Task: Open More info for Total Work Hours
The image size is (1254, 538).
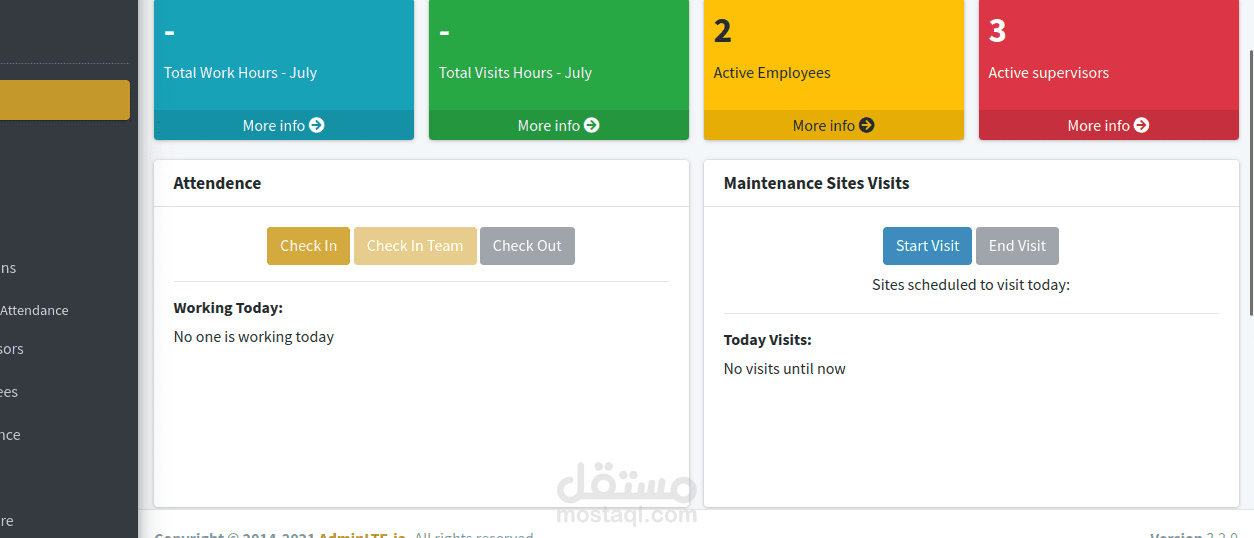Action: (284, 125)
